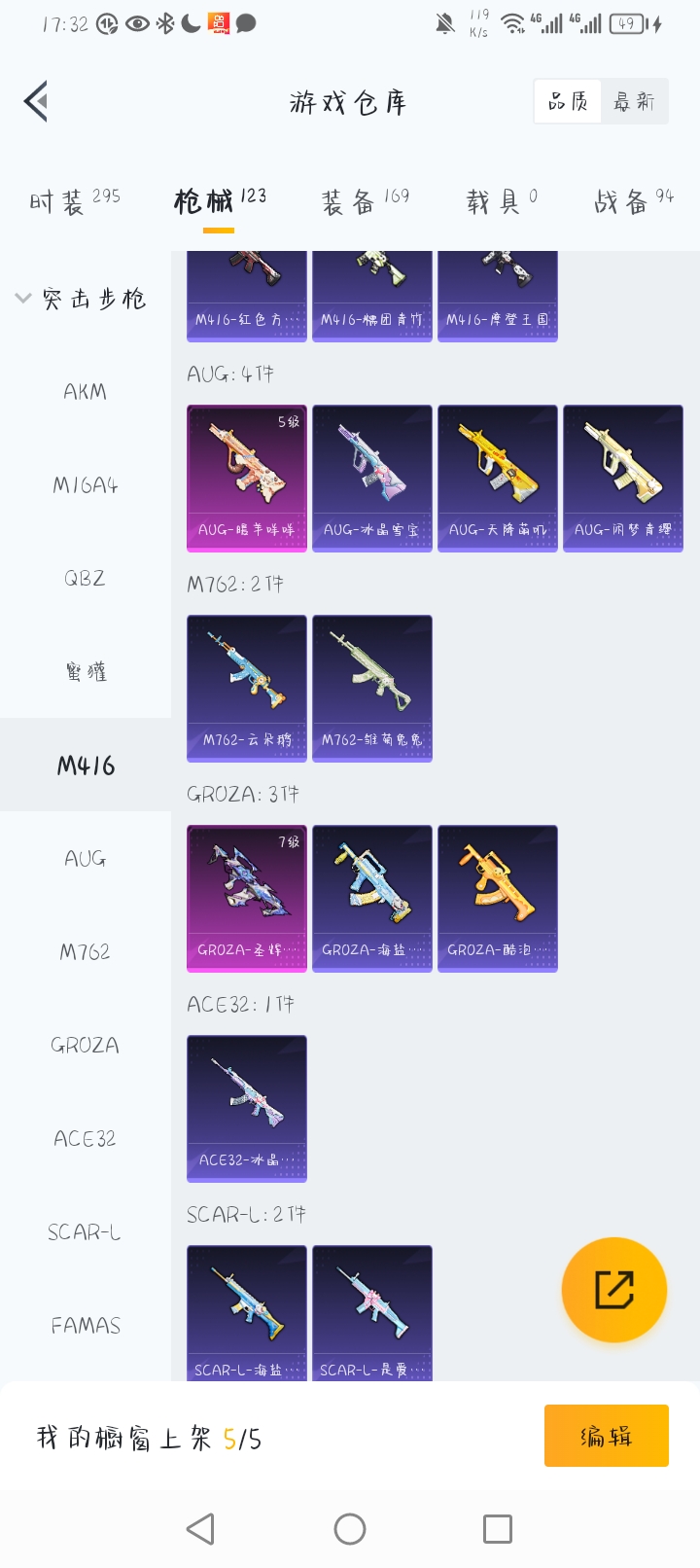This screenshot has height=1568, width=700.
Task: Select SCAR-L in the weapon sidebar
Action: tap(86, 1232)
